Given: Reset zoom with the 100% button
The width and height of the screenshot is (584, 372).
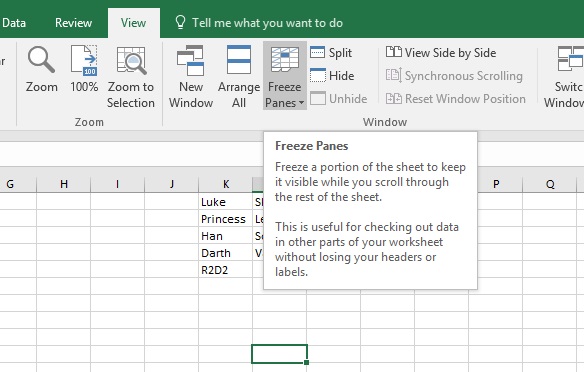Looking at the screenshot, I should click(84, 69).
